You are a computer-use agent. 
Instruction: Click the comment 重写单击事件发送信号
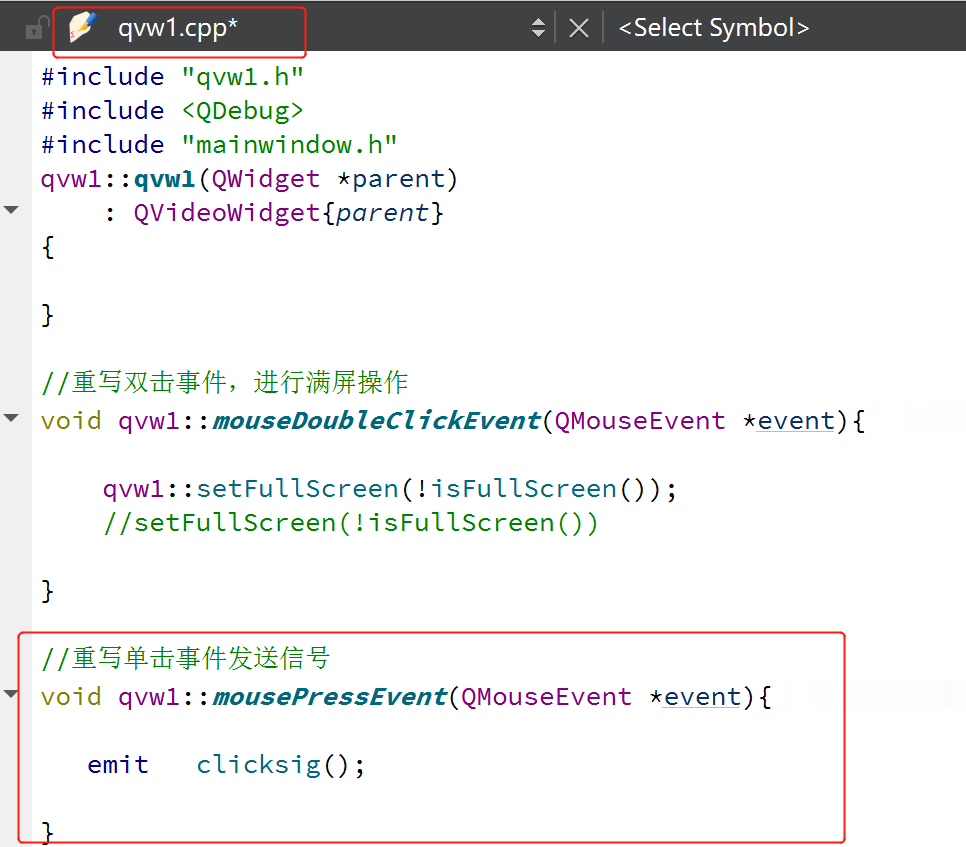point(185,658)
